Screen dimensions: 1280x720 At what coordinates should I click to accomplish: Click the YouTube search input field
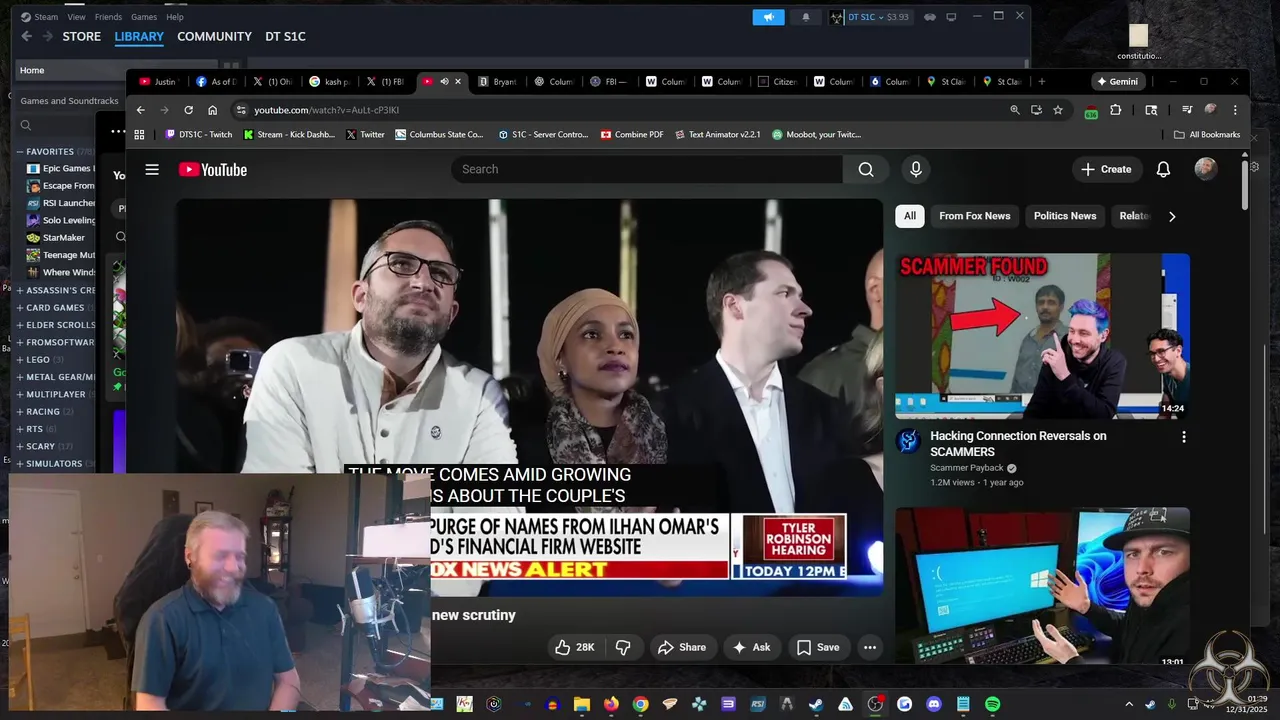pyautogui.click(x=646, y=170)
